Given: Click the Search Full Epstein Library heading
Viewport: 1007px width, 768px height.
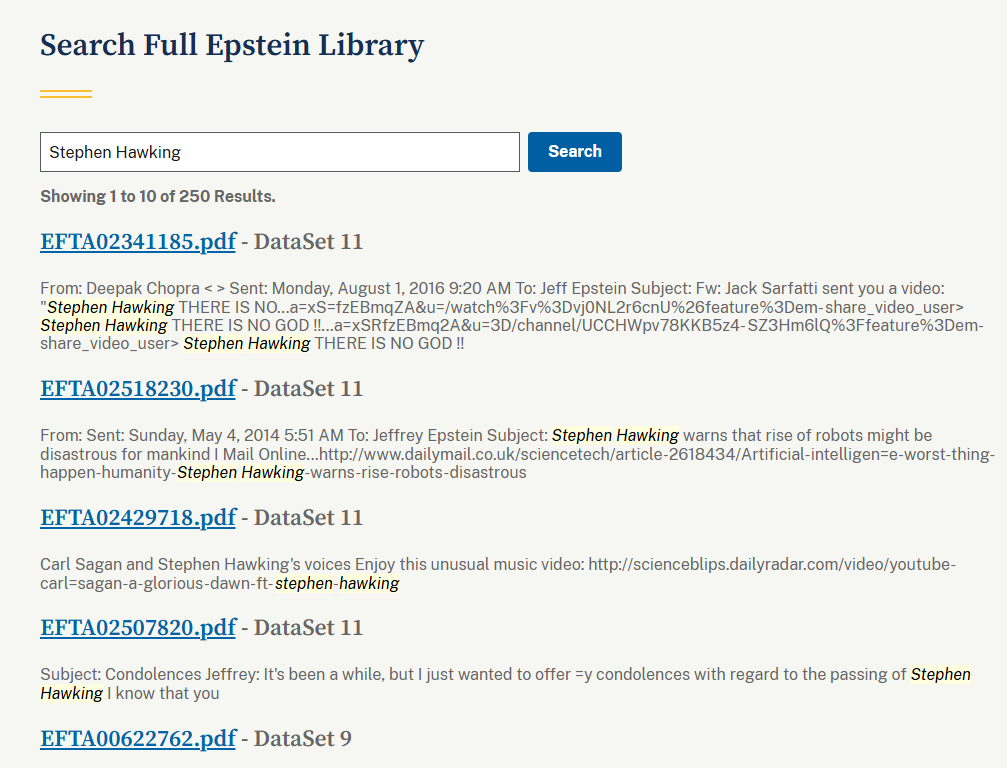Looking at the screenshot, I should (x=232, y=45).
